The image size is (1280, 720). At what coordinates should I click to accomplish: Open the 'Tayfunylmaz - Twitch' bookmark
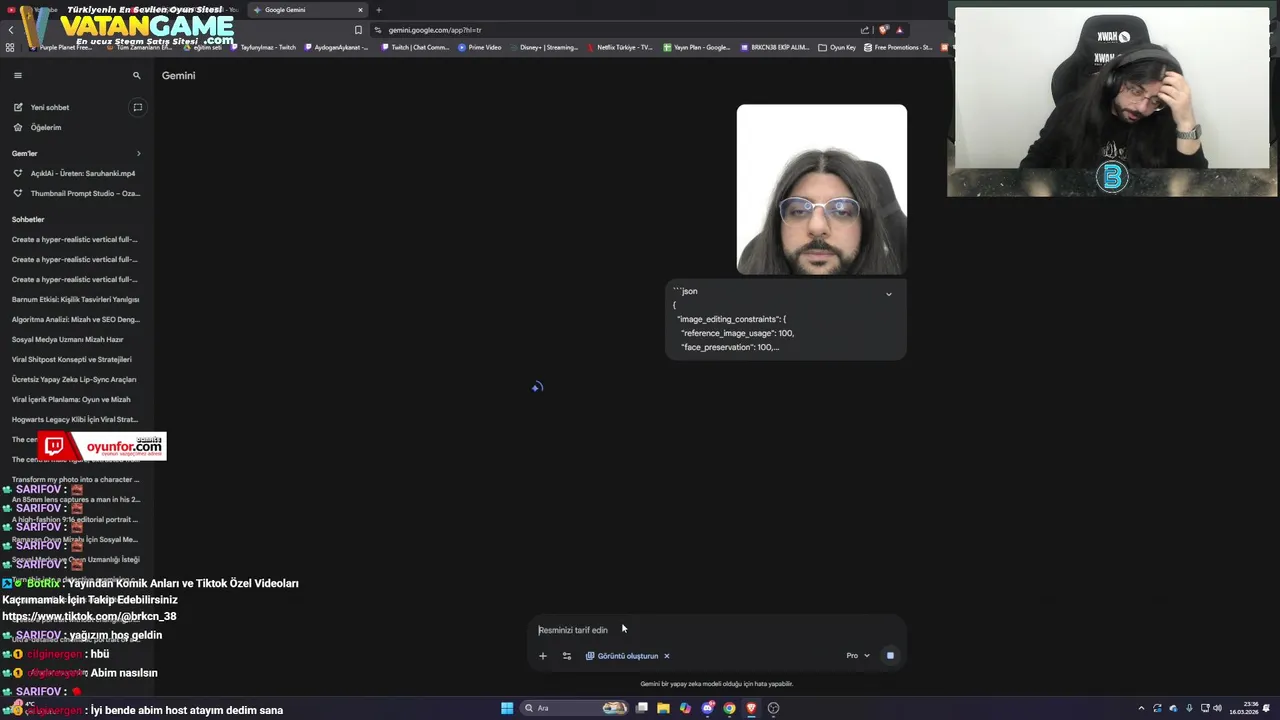(x=263, y=47)
